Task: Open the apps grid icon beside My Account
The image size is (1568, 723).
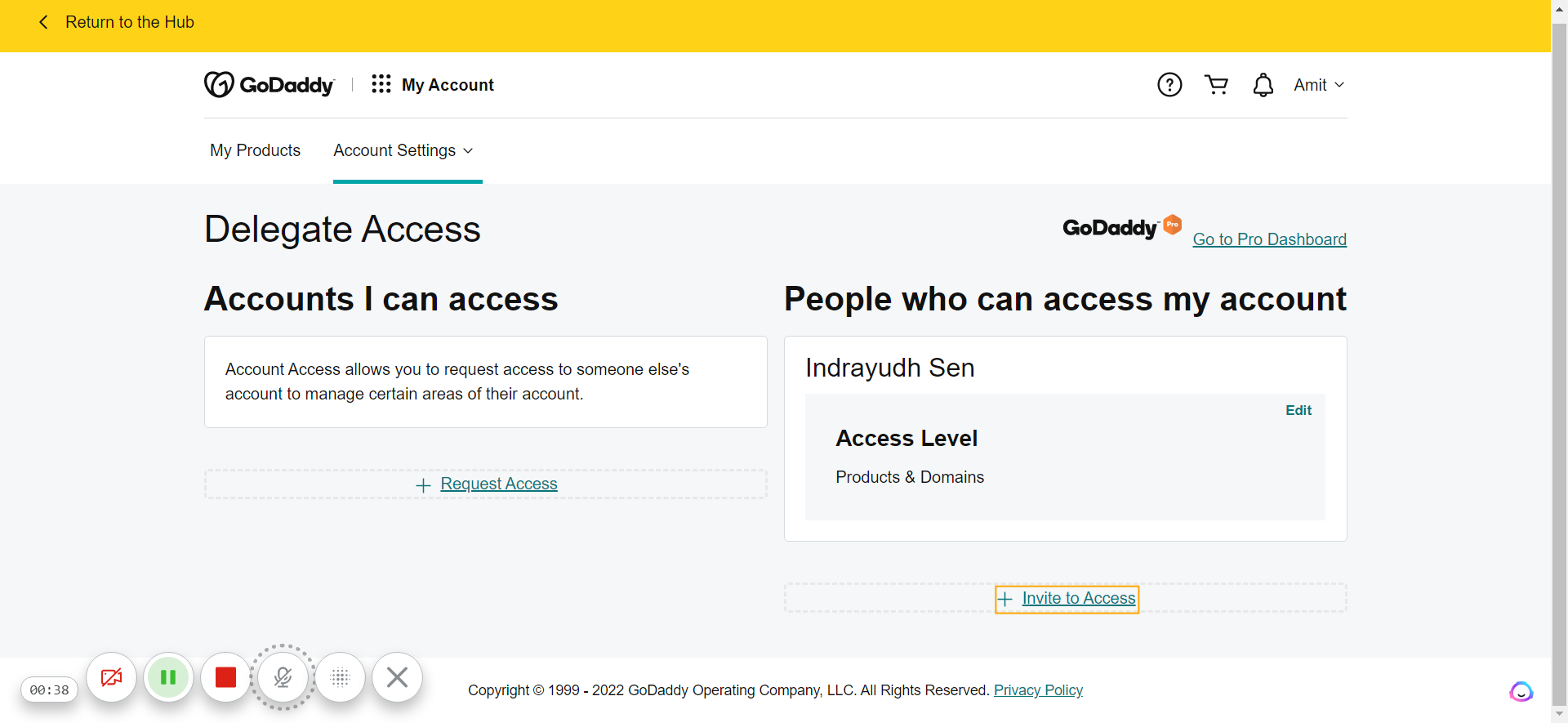Action: pyautogui.click(x=381, y=84)
